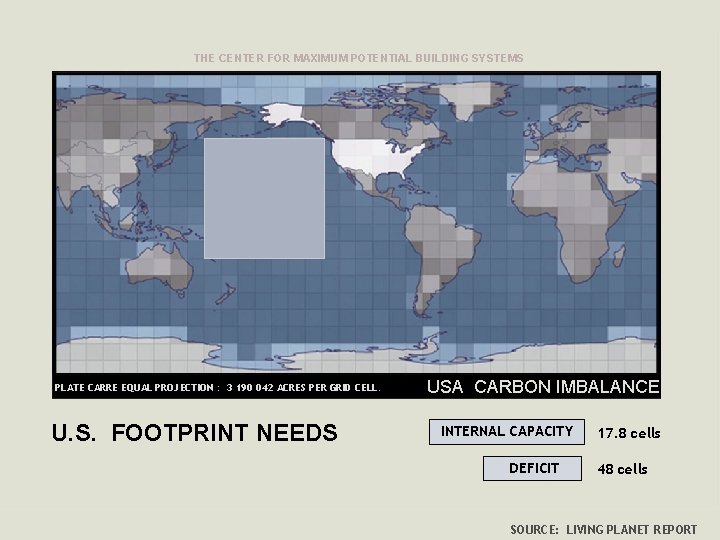The image size is (720, 540).
Task: Click the large deficit square on map
Action: click(x=264, y=198)
